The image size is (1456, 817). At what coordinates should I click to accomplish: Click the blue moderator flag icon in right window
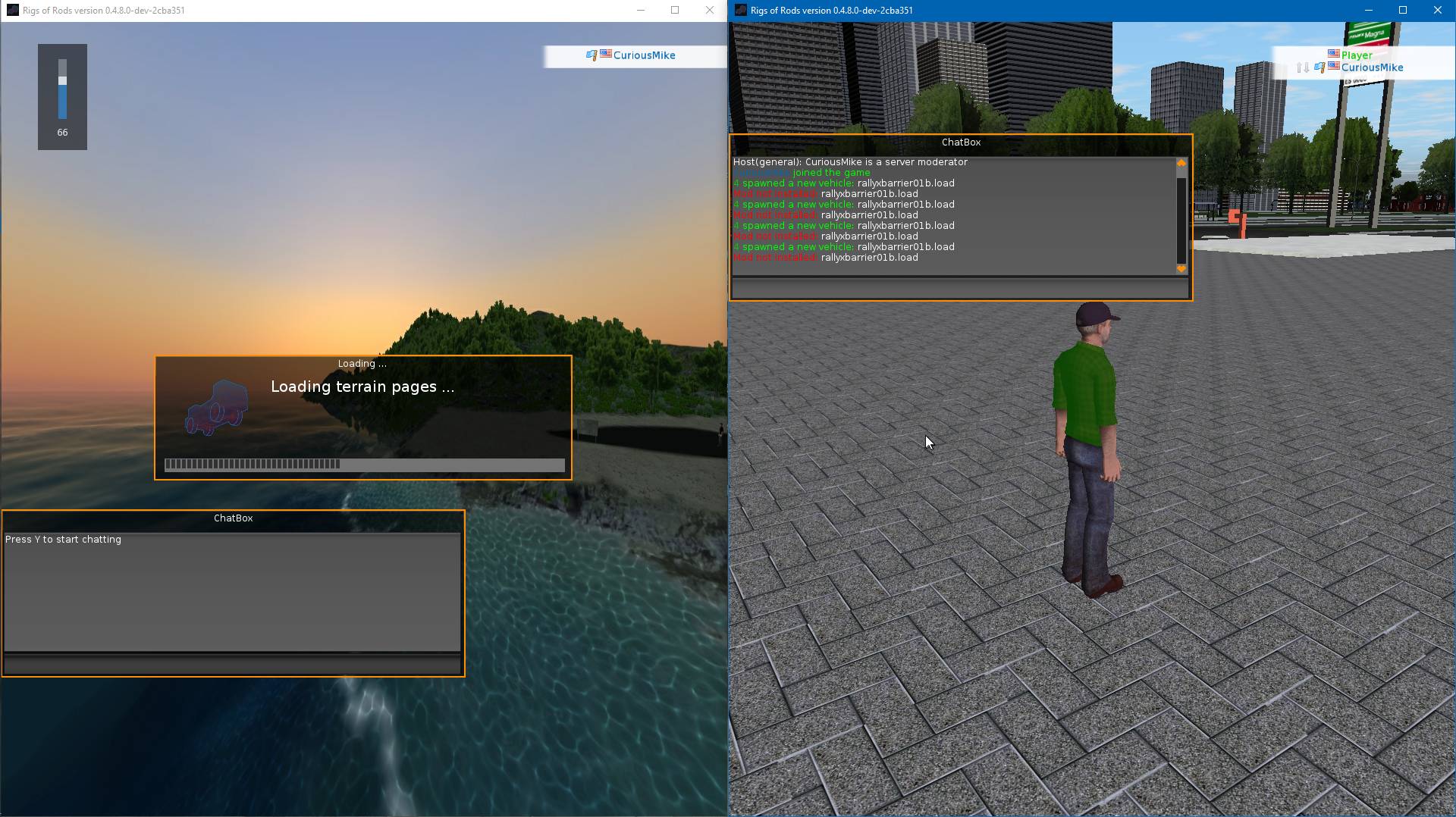pyautogui.click(x=1319, y=67)
